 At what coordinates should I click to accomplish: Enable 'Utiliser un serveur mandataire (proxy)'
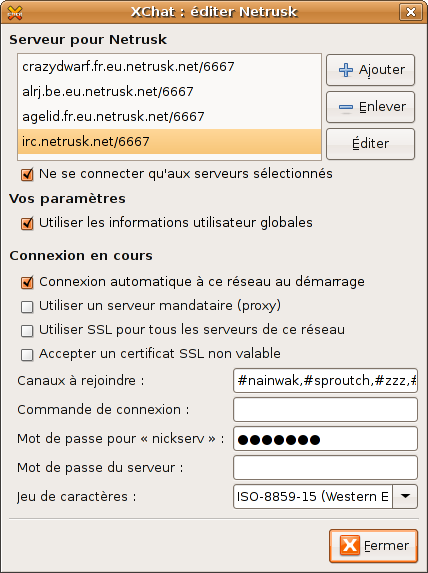tap(27, 307)
